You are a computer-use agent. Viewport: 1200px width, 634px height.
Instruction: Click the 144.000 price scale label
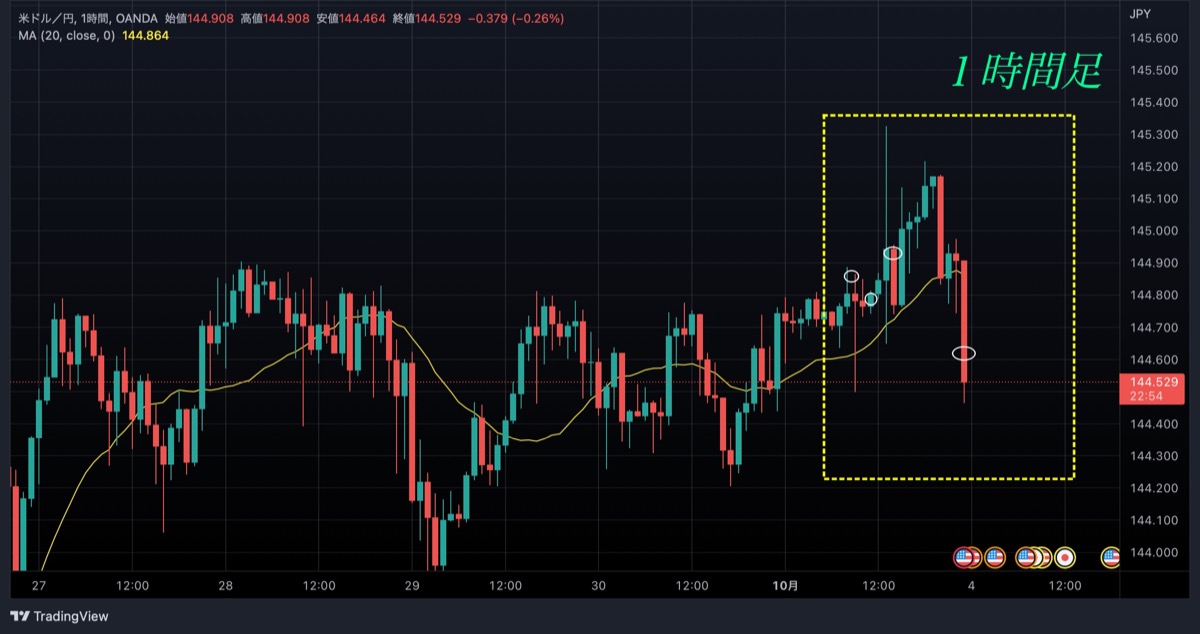pyautogui.click(x=1152, y=552)
